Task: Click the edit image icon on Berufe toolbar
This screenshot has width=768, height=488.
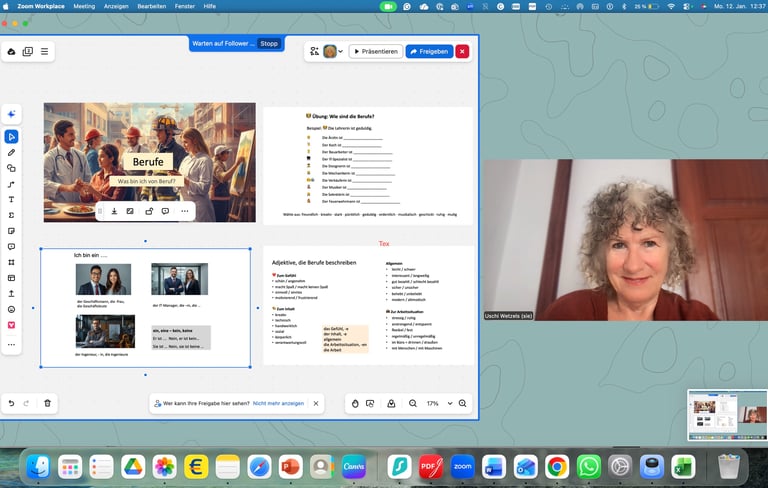Action: [130, 211]
